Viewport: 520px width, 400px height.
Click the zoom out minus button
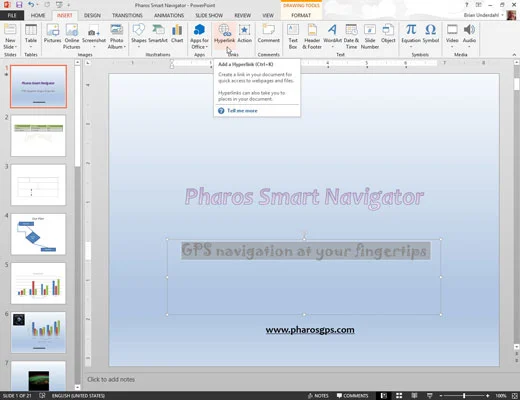pyautogui.click(x=441, y=396)
